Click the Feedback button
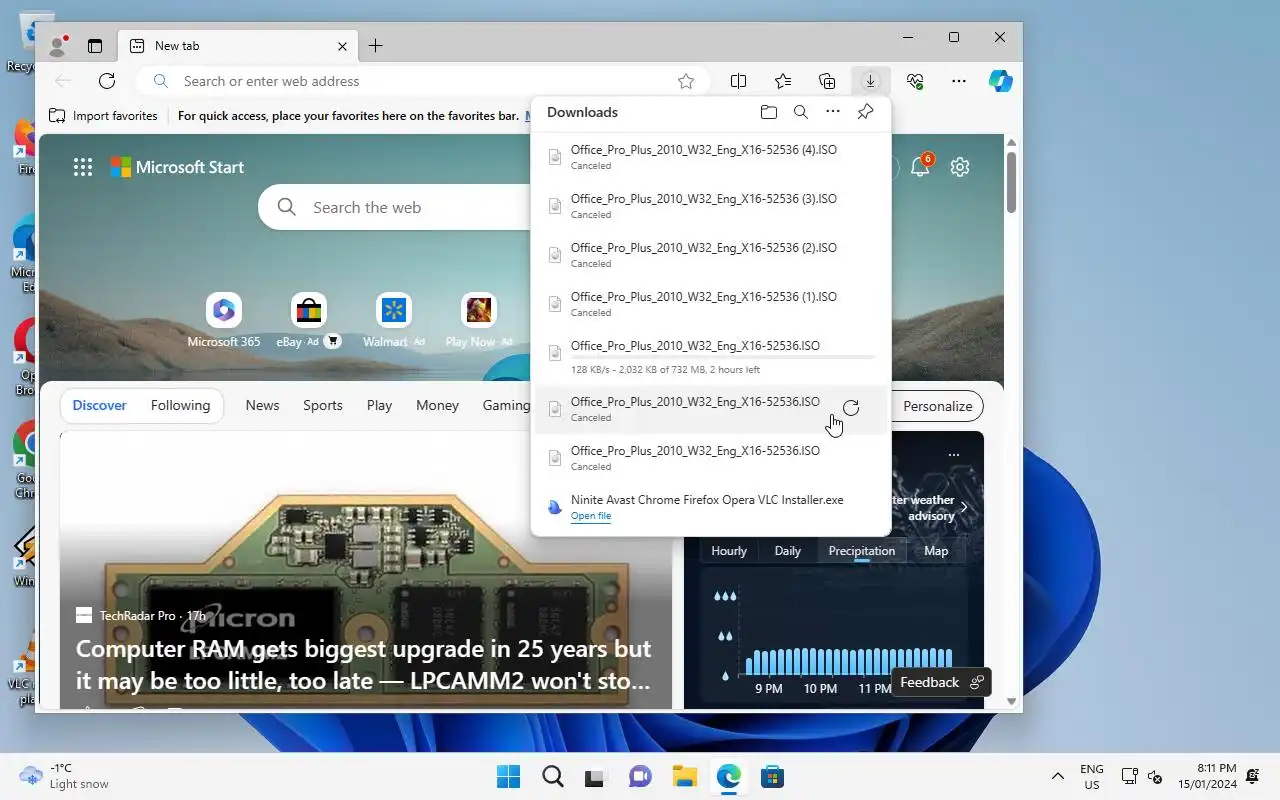Viewport: 1280px width, 800px height. pyautogui.click(x=941, y=682)
